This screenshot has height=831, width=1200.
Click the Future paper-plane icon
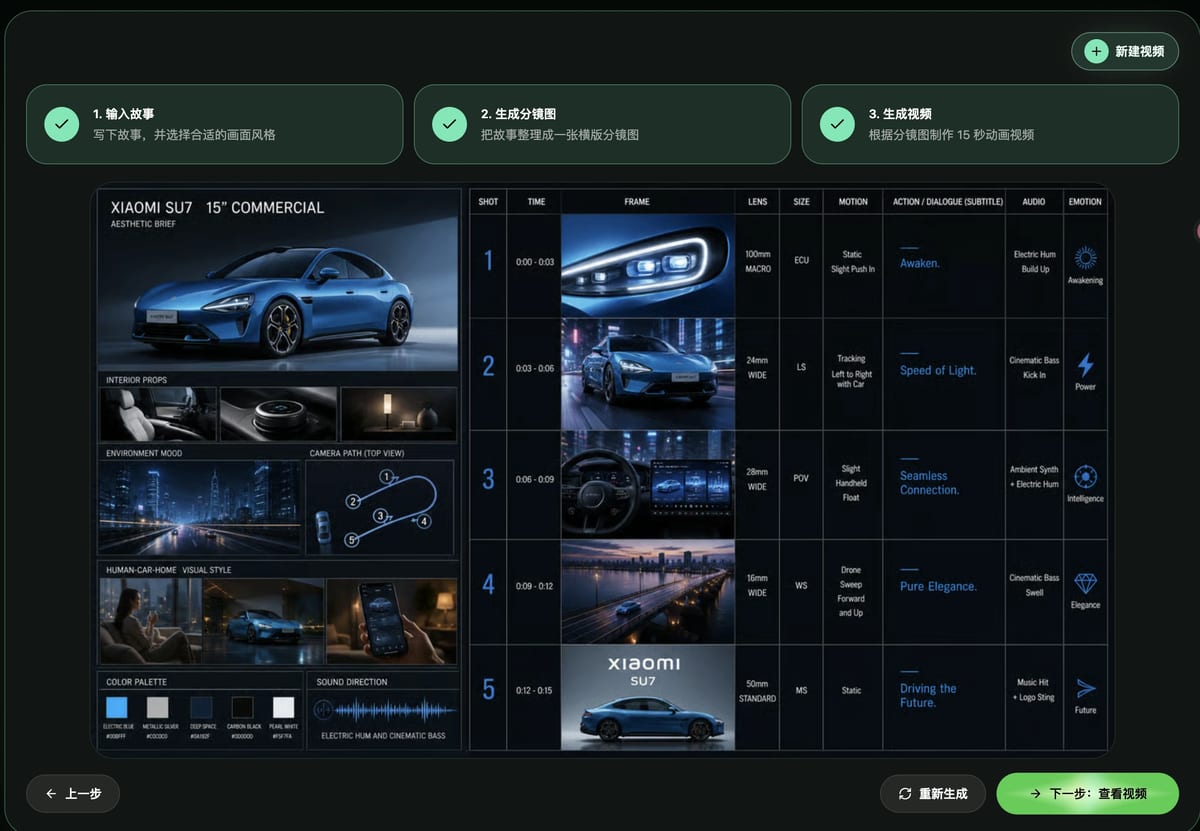click(1085, 689)
